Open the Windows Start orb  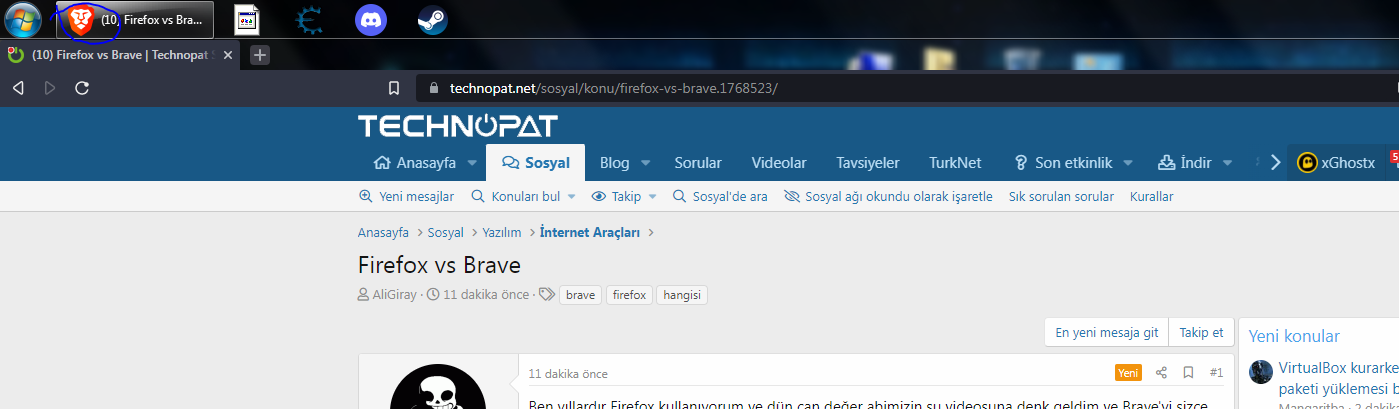pos(22,19)
